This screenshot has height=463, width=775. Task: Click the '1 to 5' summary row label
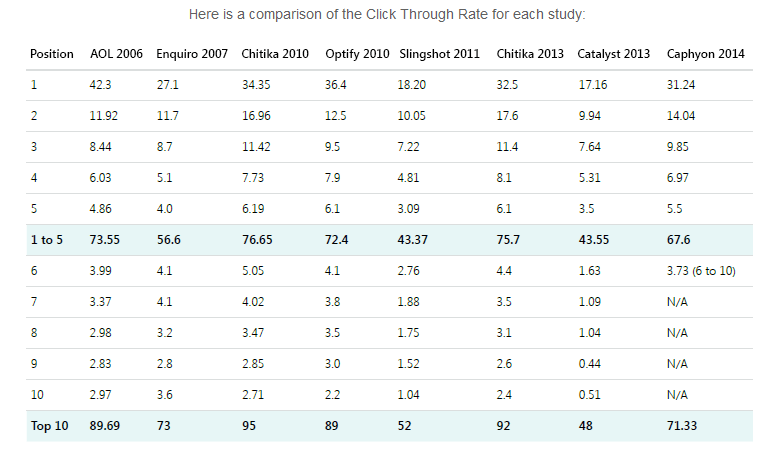47,240
